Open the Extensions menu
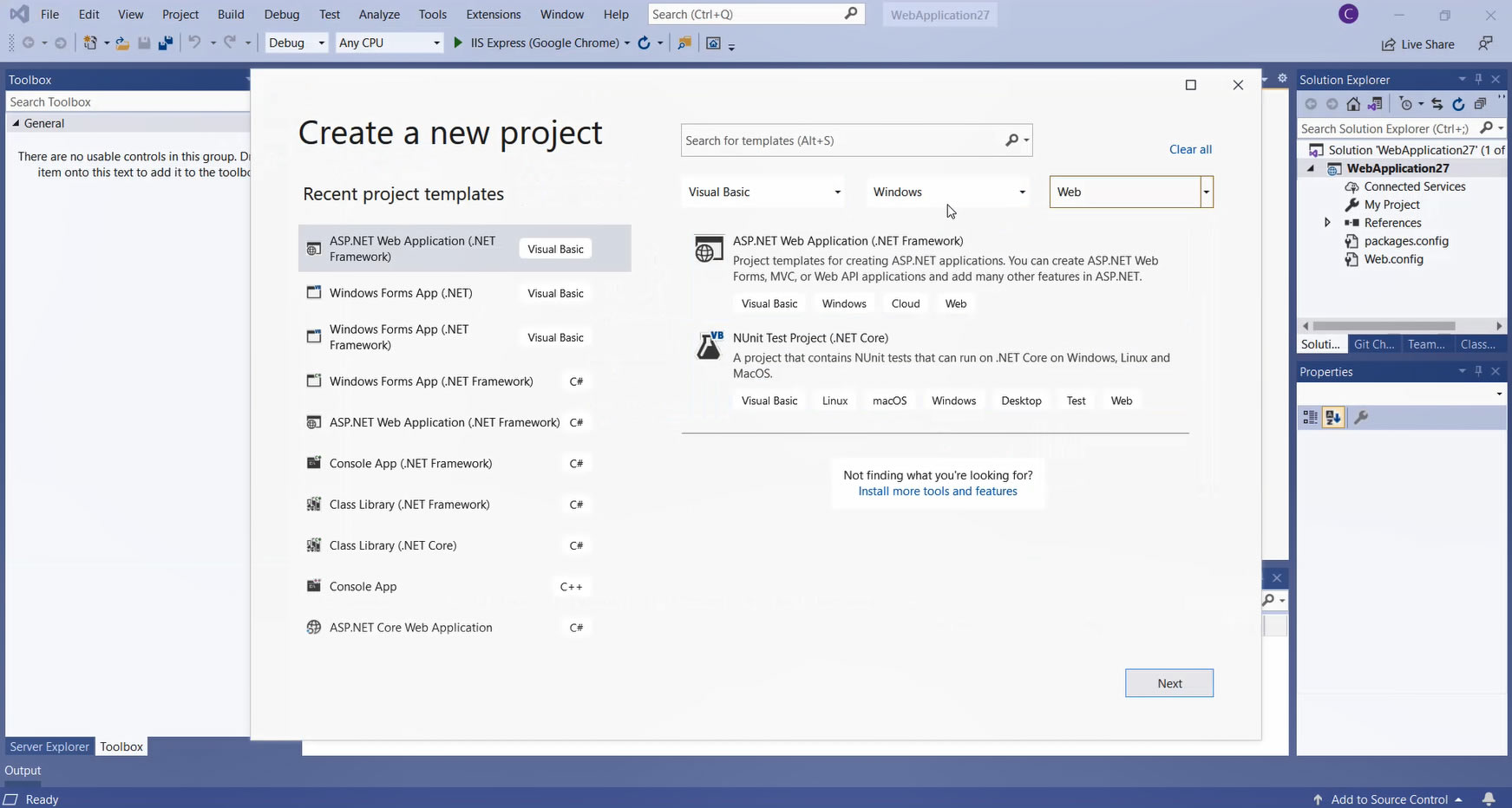 point(493,15)
